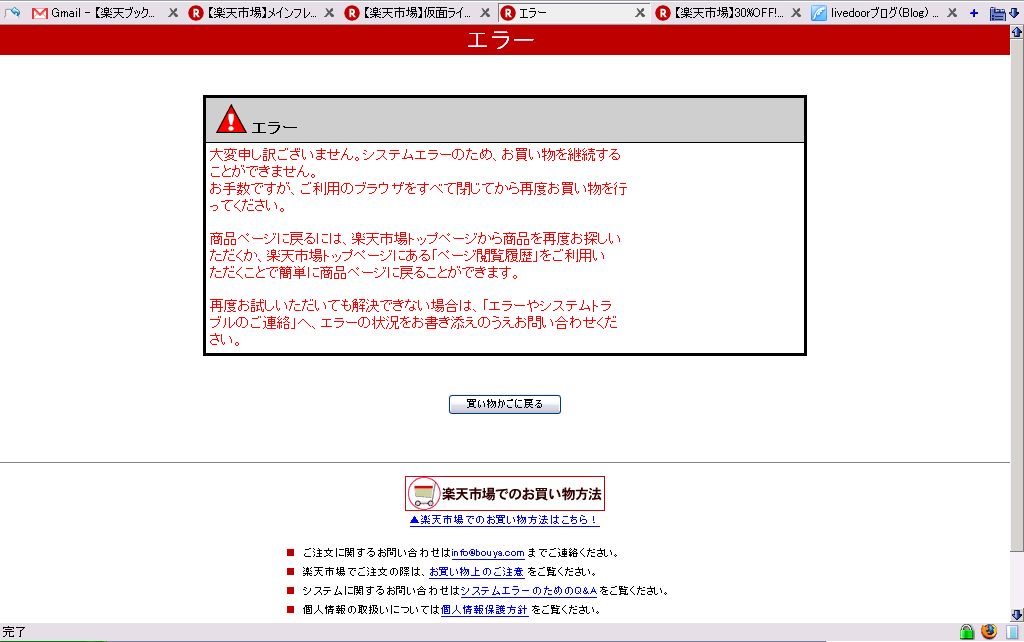Close the 楽天市場 仮面ライ tab

[x=485, y=12]
